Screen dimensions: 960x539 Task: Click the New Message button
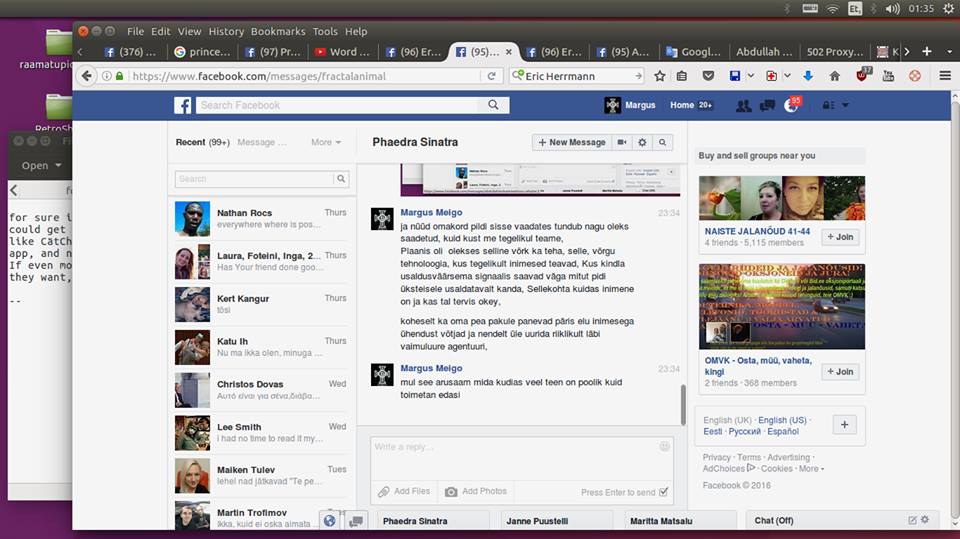(x=572, y=142)
